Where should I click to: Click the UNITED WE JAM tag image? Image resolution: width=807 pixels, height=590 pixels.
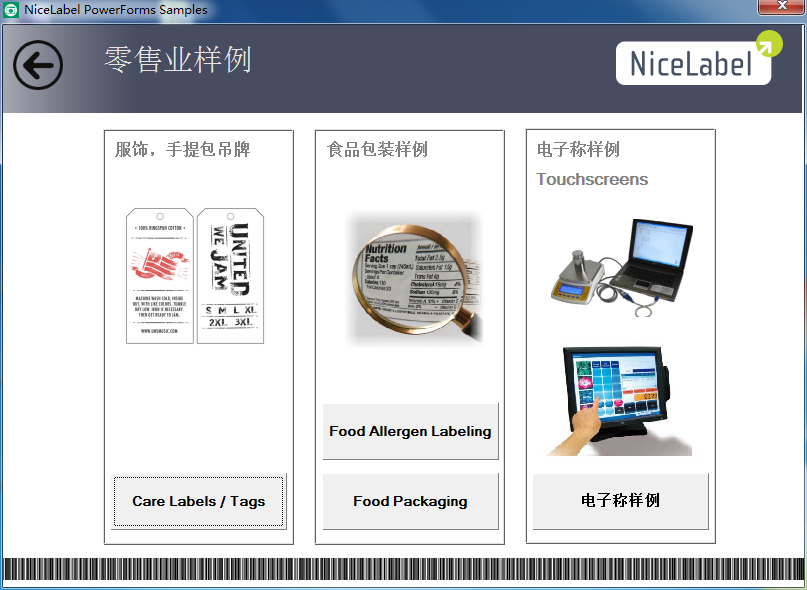[231, 273]
